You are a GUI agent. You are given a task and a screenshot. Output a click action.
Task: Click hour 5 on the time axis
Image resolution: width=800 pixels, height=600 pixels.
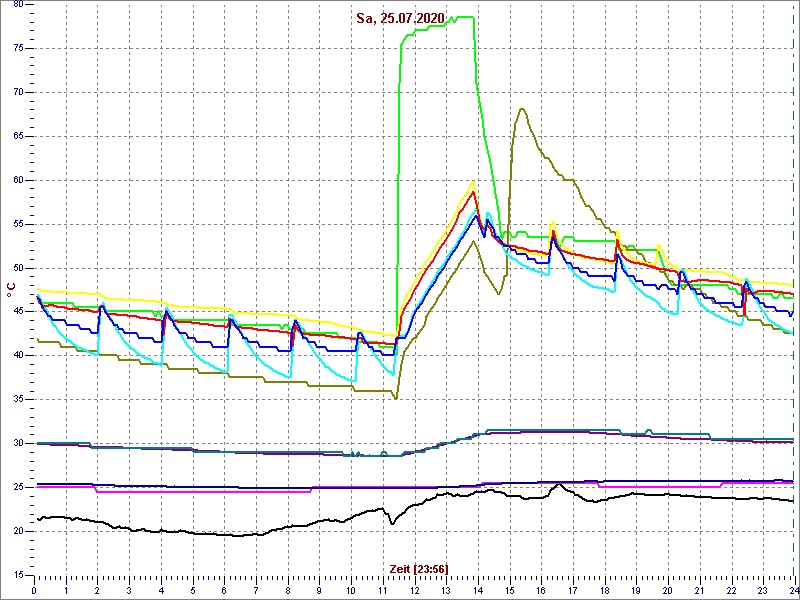pyautogui.click(x=192, y=590)
